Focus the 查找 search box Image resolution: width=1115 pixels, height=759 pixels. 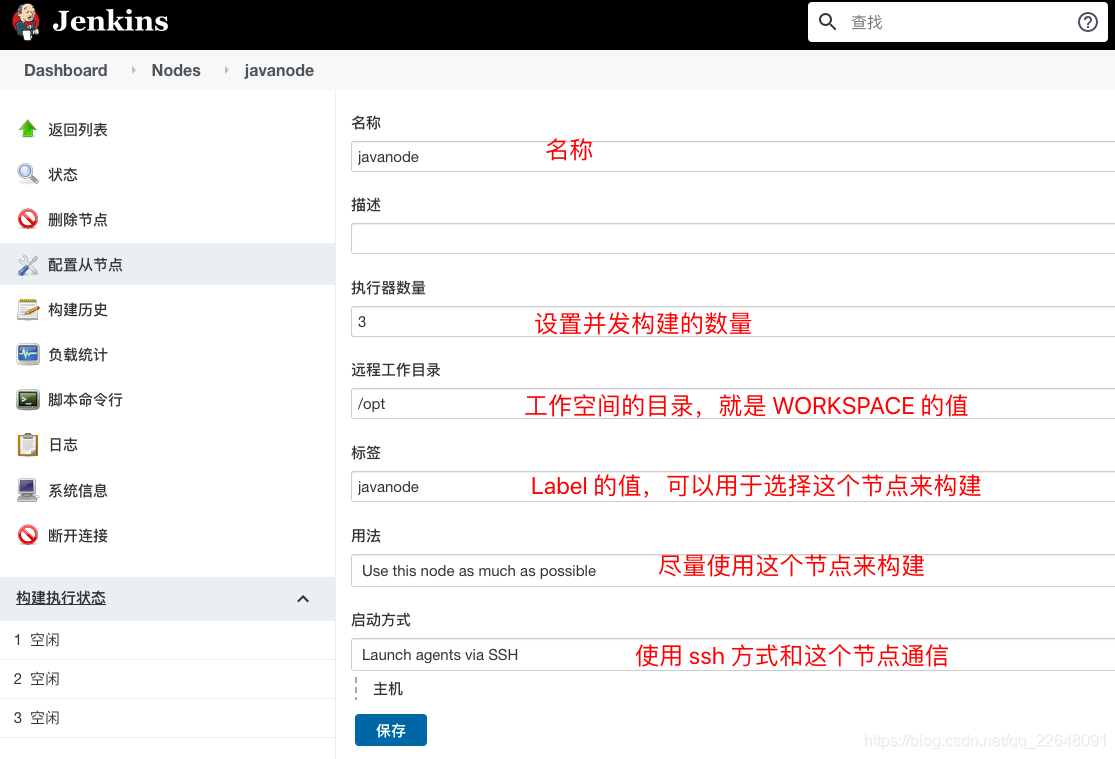957,22
